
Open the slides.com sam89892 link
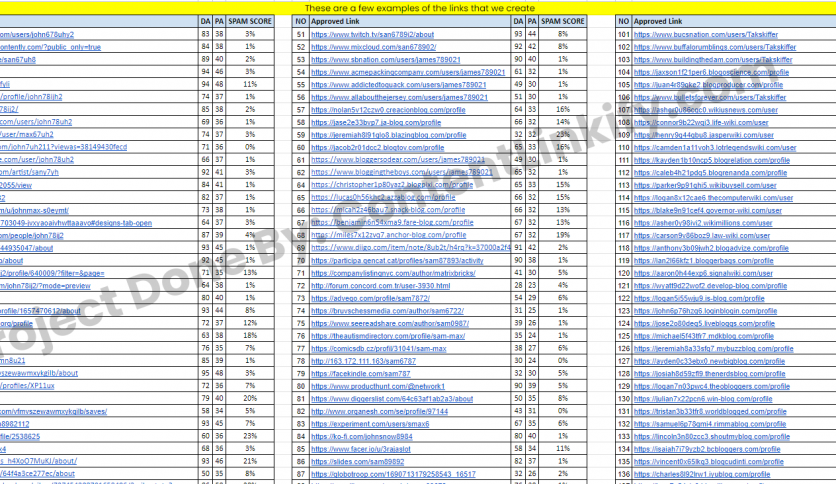tap(357, 462)
